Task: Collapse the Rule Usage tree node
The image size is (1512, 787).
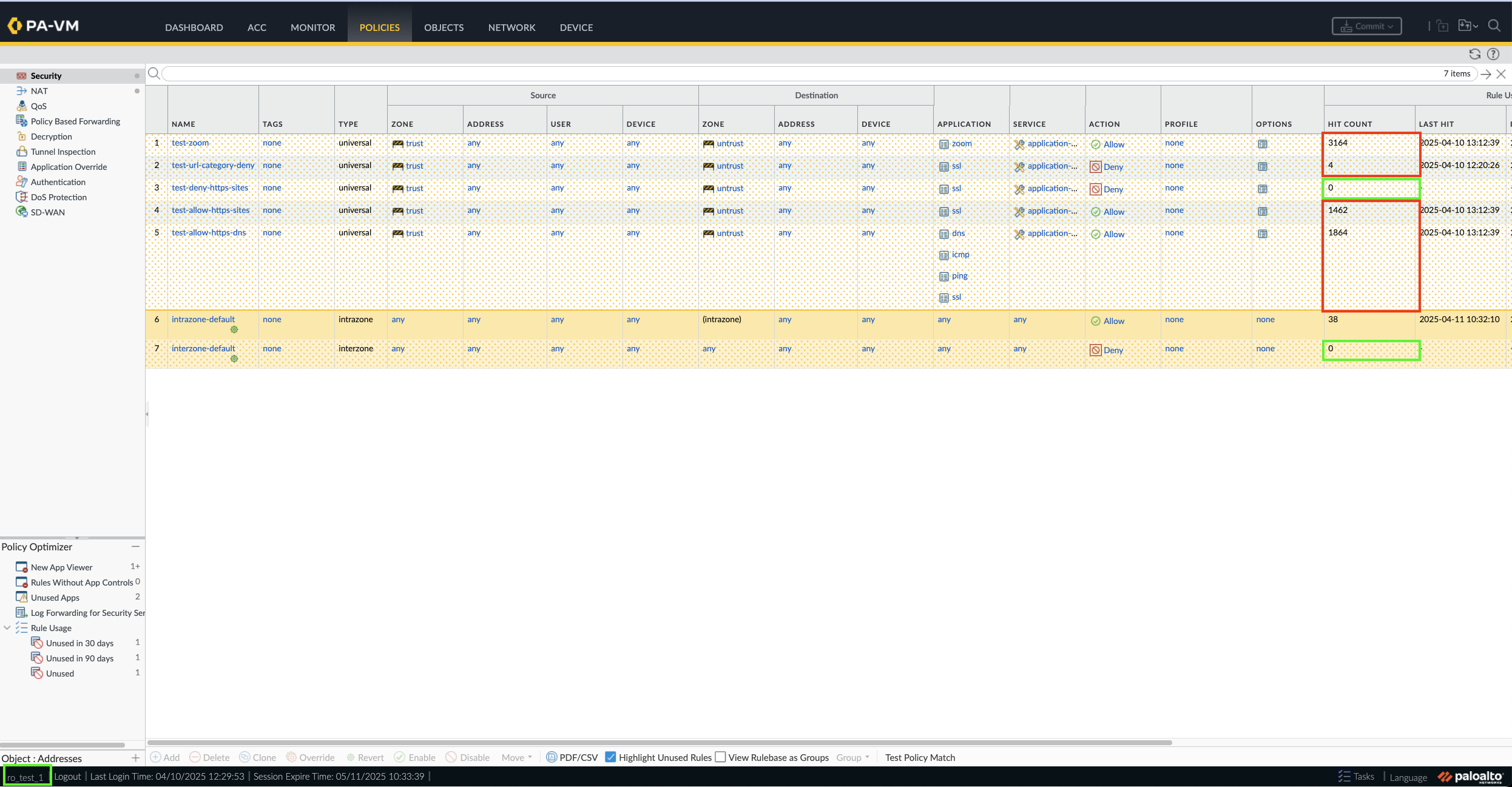Action: point(7,628)
